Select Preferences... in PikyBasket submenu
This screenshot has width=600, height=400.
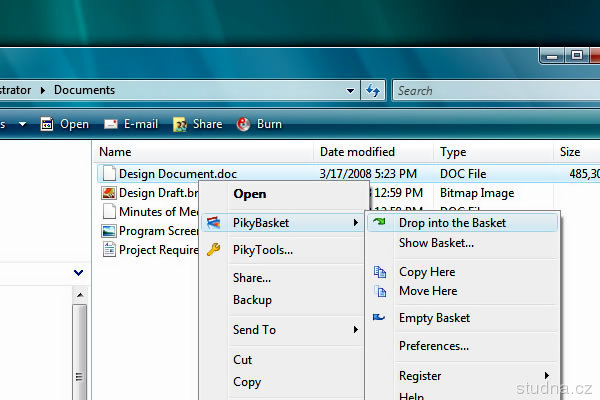433,346
